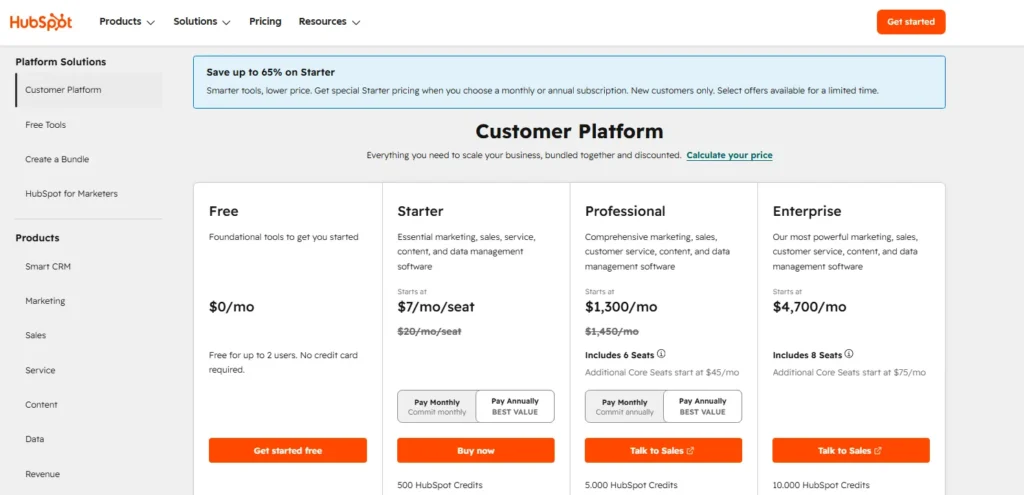Viewport: 1024px width, 495px height.
Task: Click the Starter plan title
Action: [420, 212]
